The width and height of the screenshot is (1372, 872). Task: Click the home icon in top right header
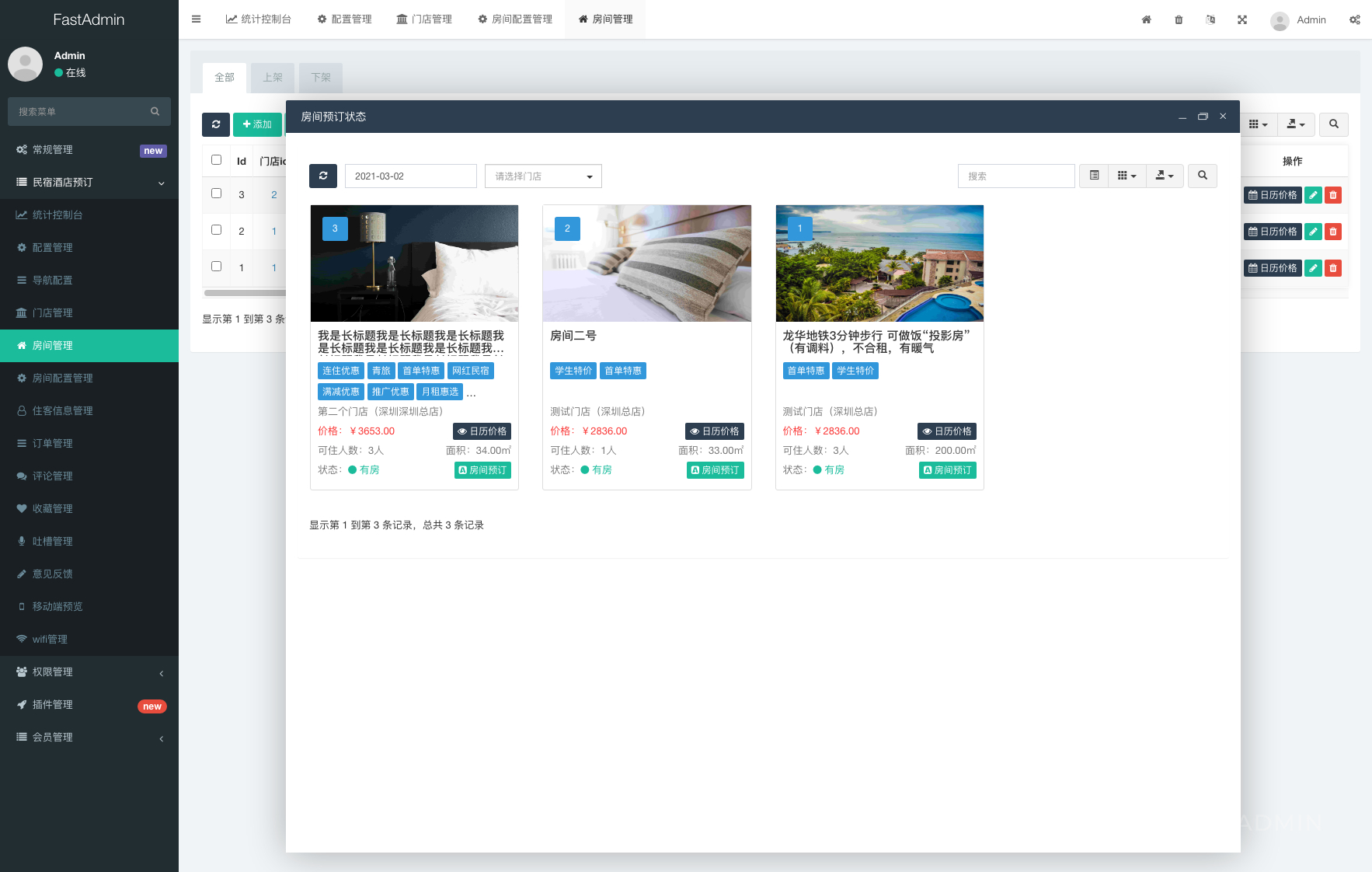coord(1146,19)
